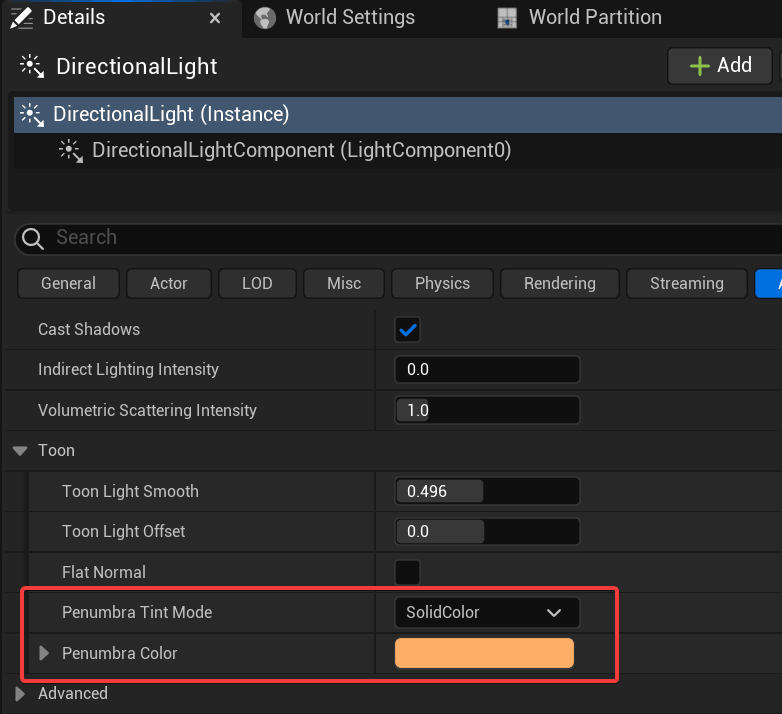Viewport: 782px width, 714px height.
Task: Click the Cast Shadows label
Action: (89, 330)
